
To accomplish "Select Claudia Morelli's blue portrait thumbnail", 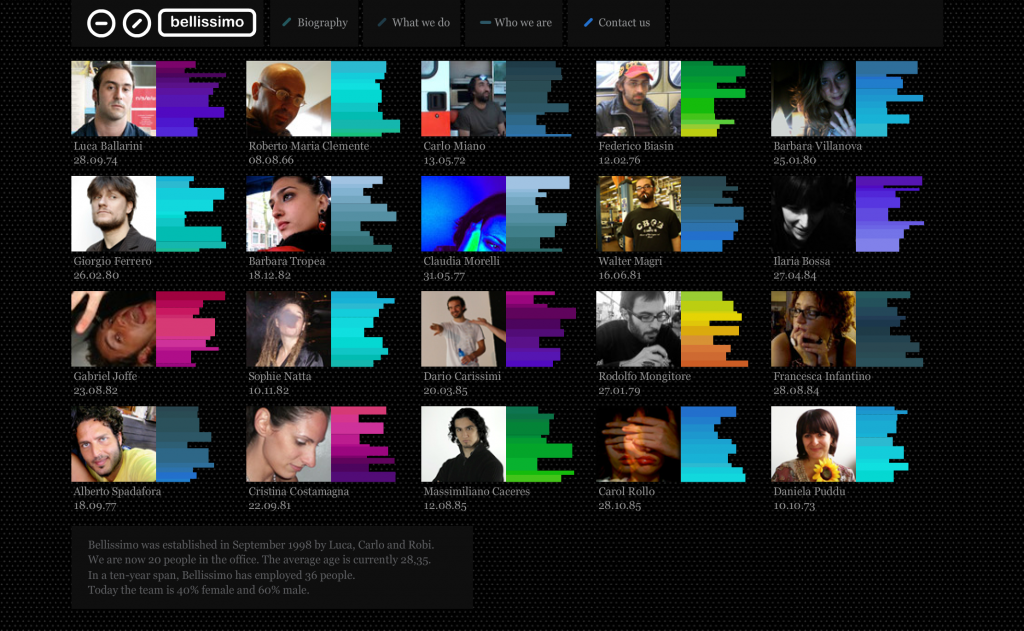I will tap(463, 214).
